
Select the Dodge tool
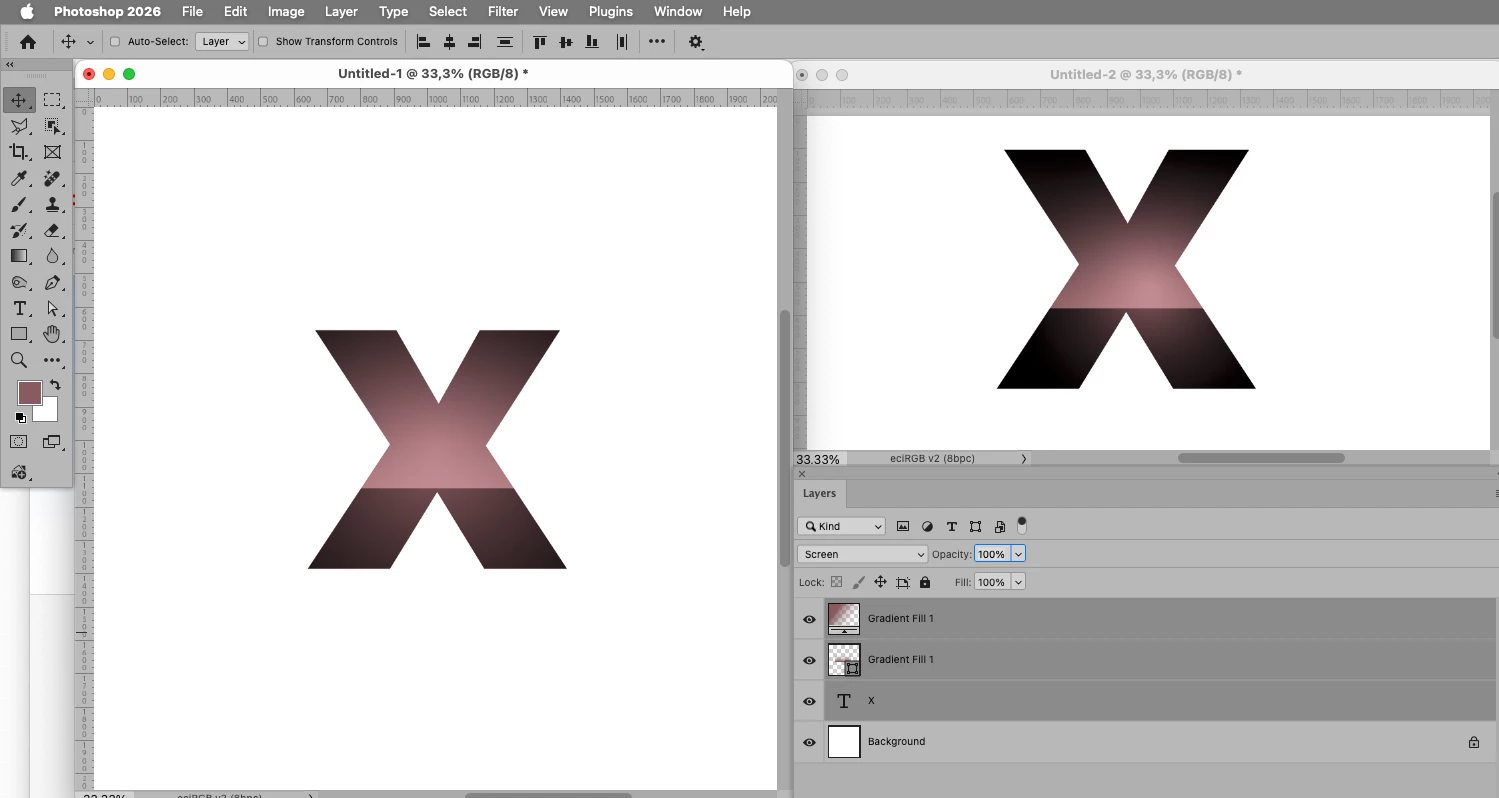pos(19,283)
